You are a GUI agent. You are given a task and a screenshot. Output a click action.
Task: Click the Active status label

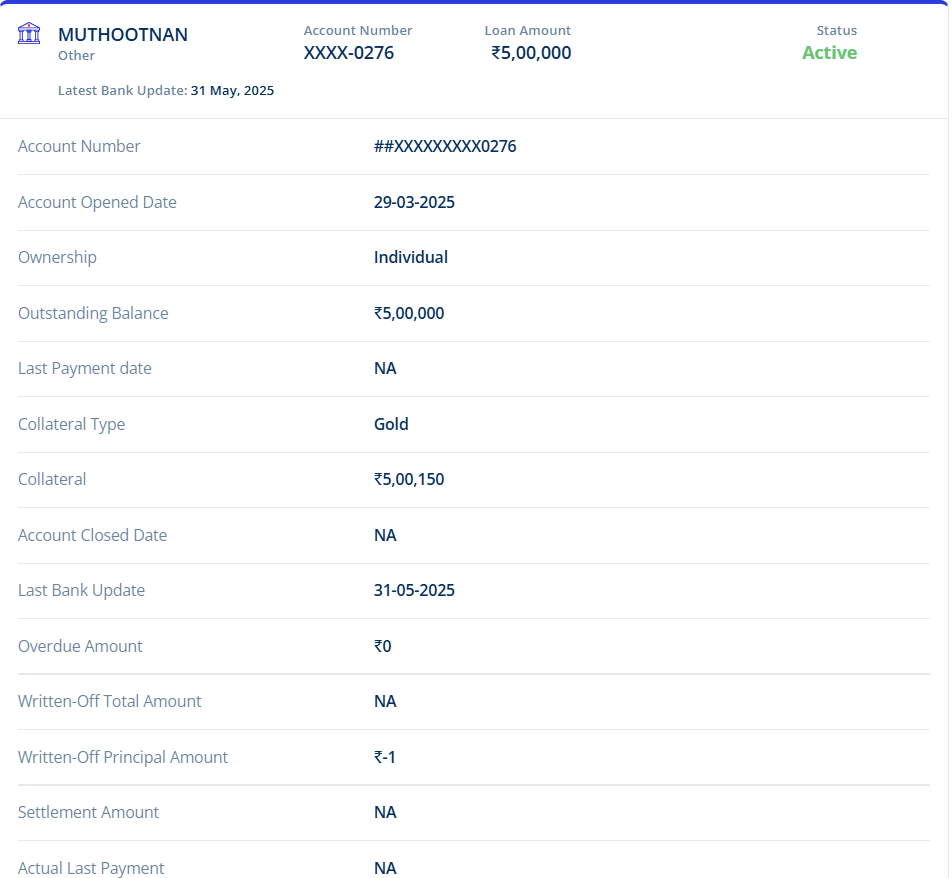[829, 53]
